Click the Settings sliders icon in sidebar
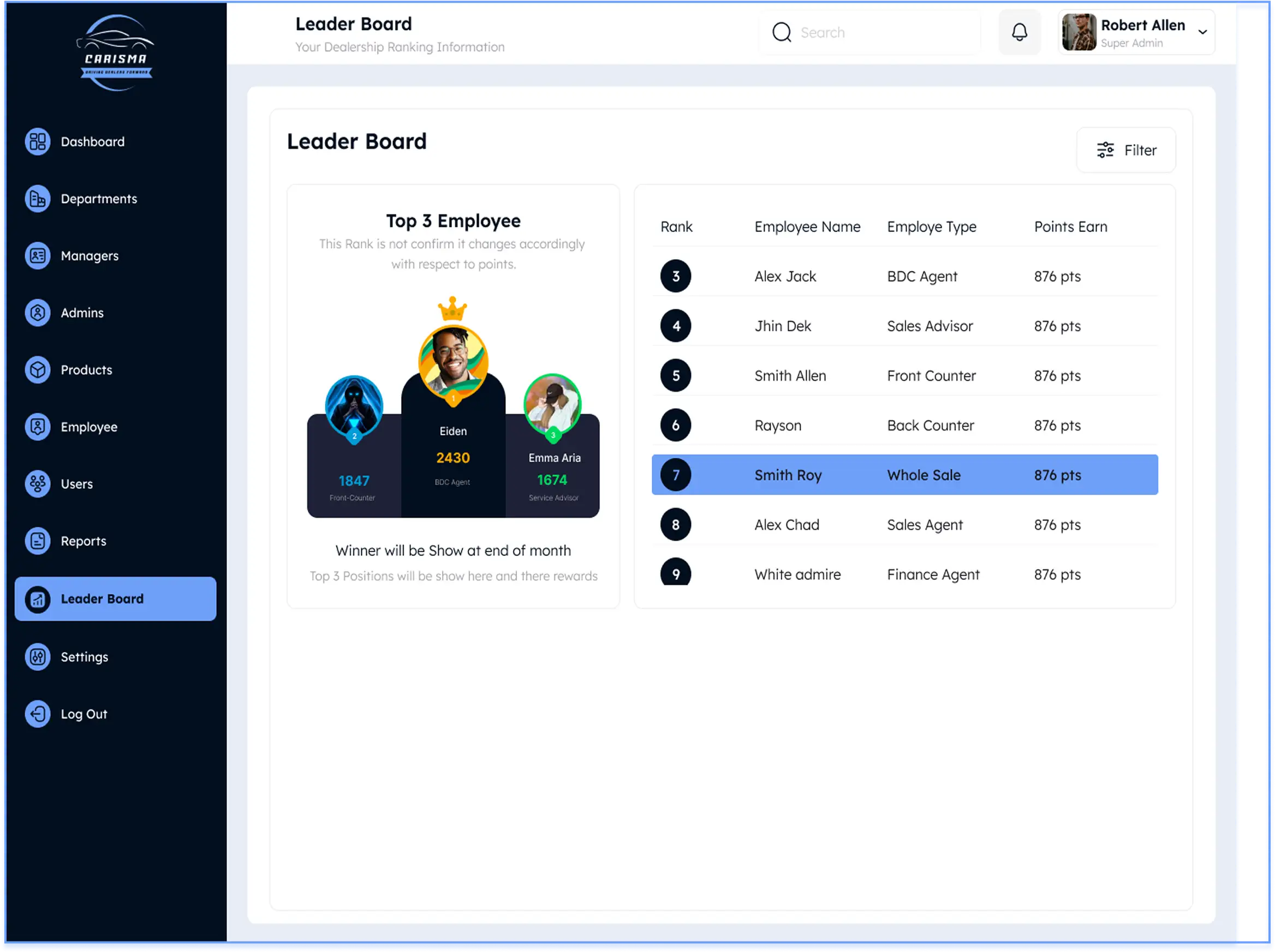1275x952 pixels. click(x=38, y=657)
